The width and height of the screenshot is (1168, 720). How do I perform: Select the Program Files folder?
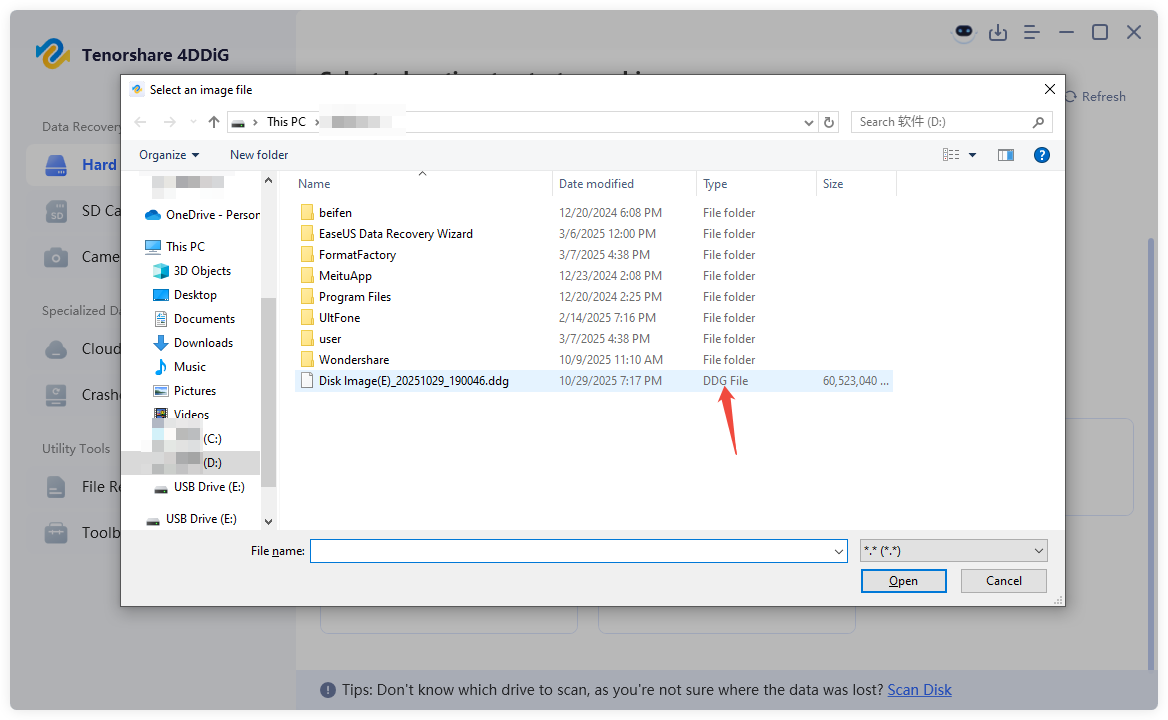pyautogui.click(x=355, y=297)
